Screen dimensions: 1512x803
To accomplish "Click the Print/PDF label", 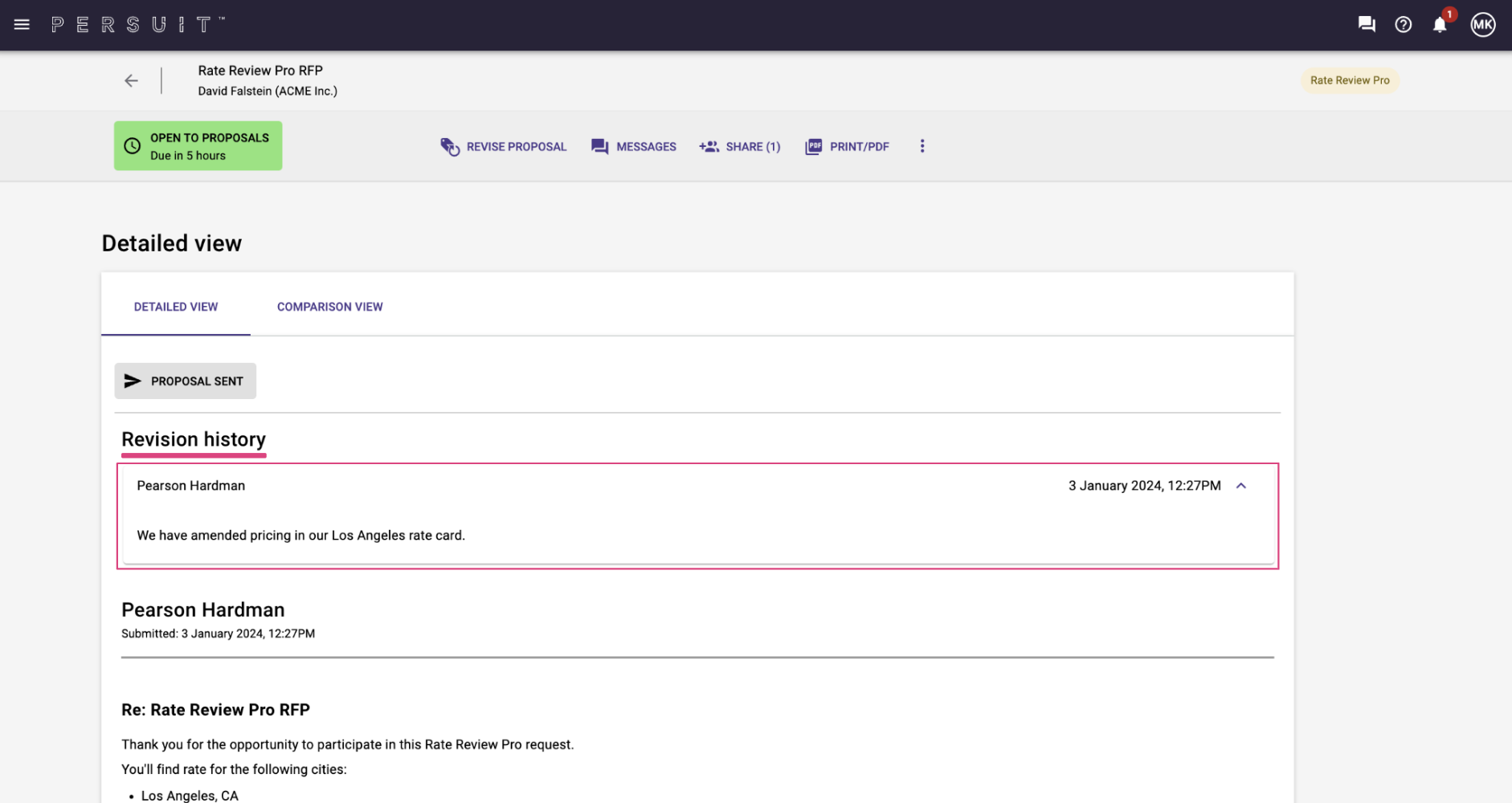I will pyautogui.click(x=860, y=146).
